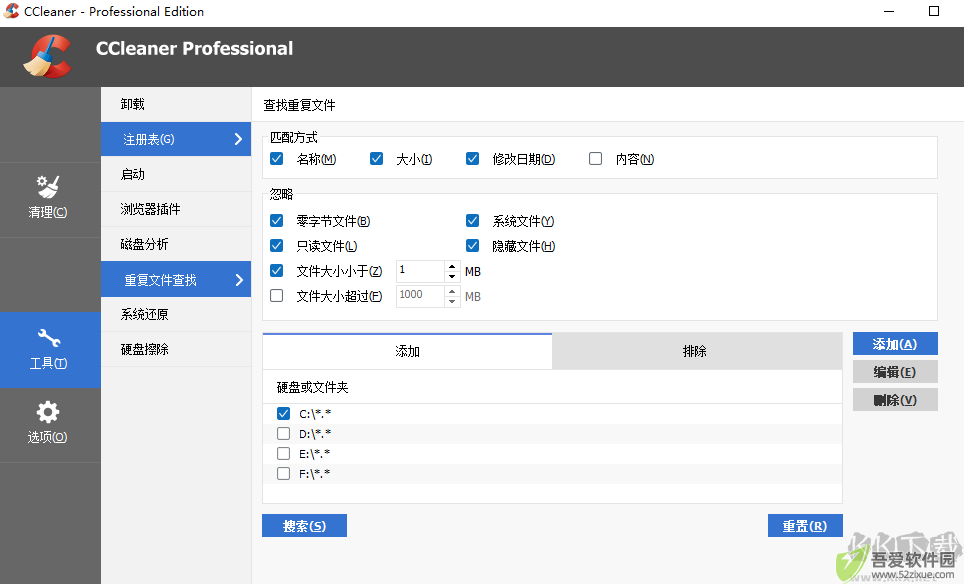The image size is (964, 584).
Task: Enable the 内容(N) match checkbox
Action: 595,159
